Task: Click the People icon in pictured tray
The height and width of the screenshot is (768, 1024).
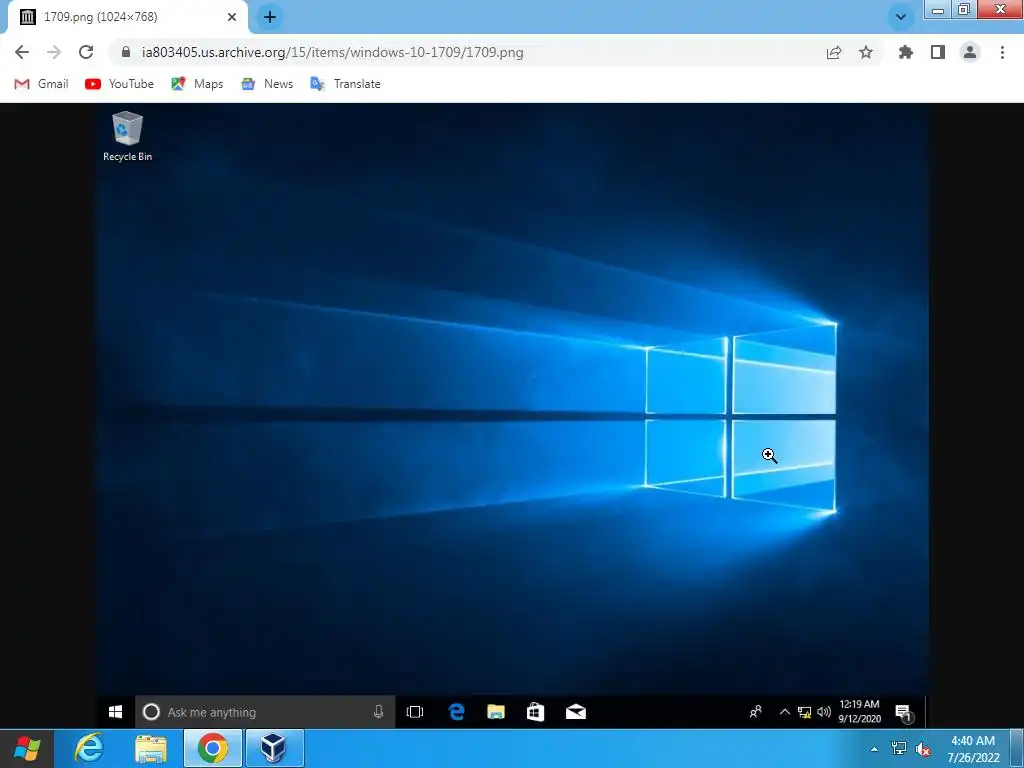Action: [x=756, y=712]
